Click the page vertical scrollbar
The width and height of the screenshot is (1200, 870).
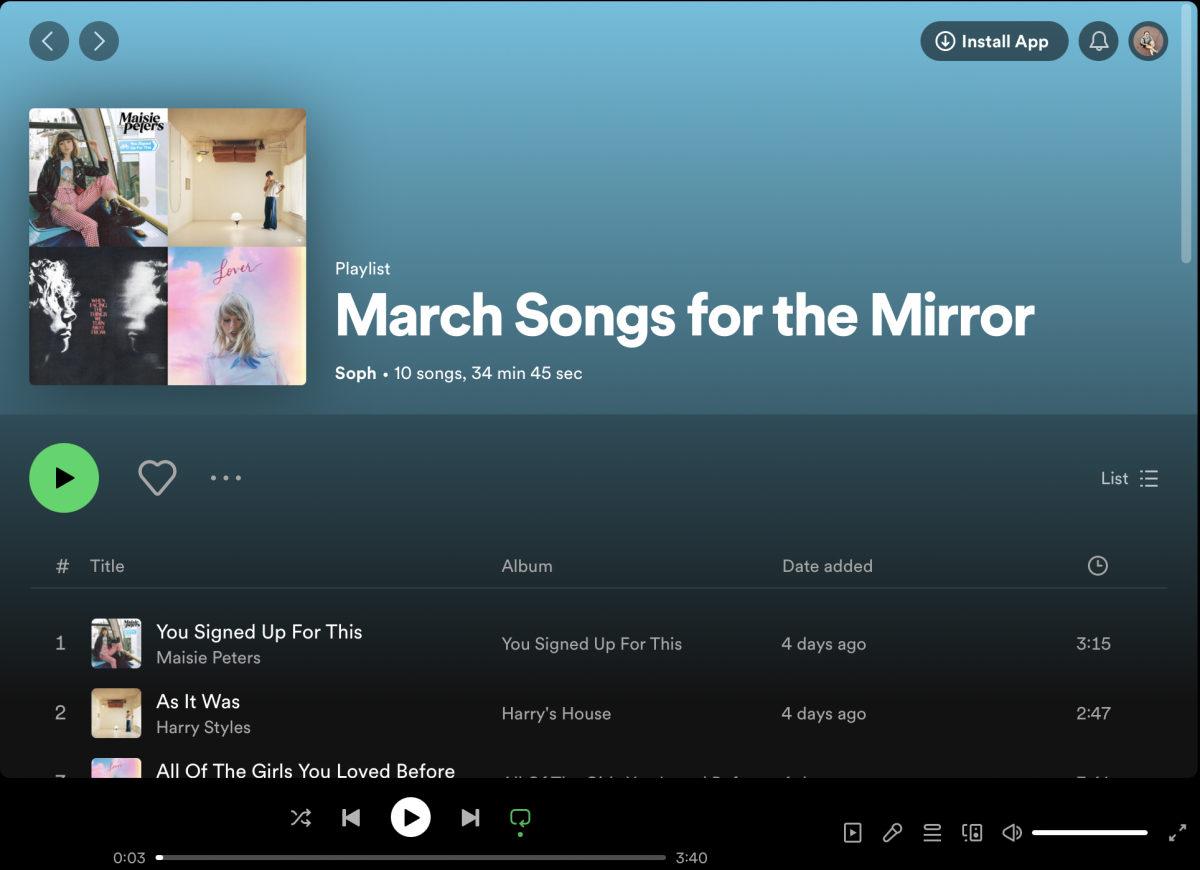(1187, 135)
